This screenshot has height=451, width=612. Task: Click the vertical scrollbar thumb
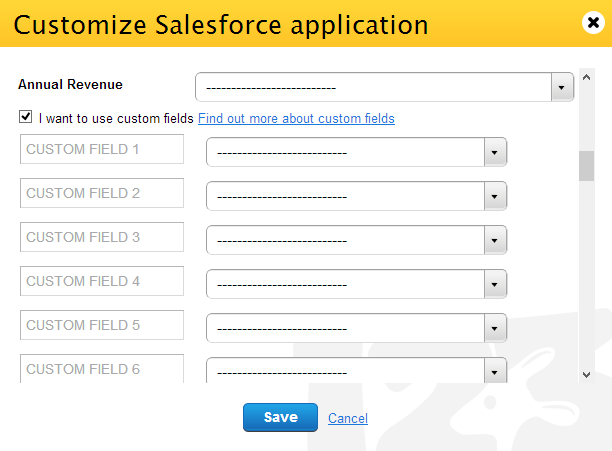[x=587, y=165]
